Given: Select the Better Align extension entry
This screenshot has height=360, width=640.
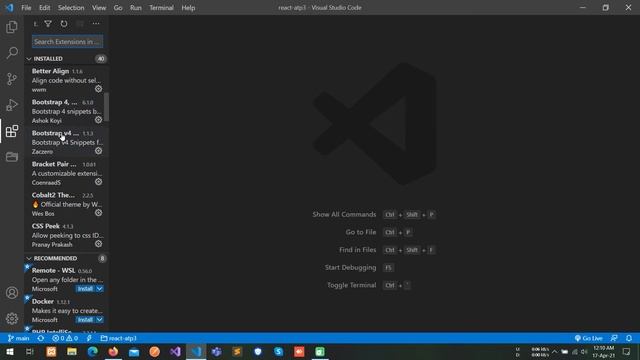Looking at the screenshot, I should (x=67, y=80).
